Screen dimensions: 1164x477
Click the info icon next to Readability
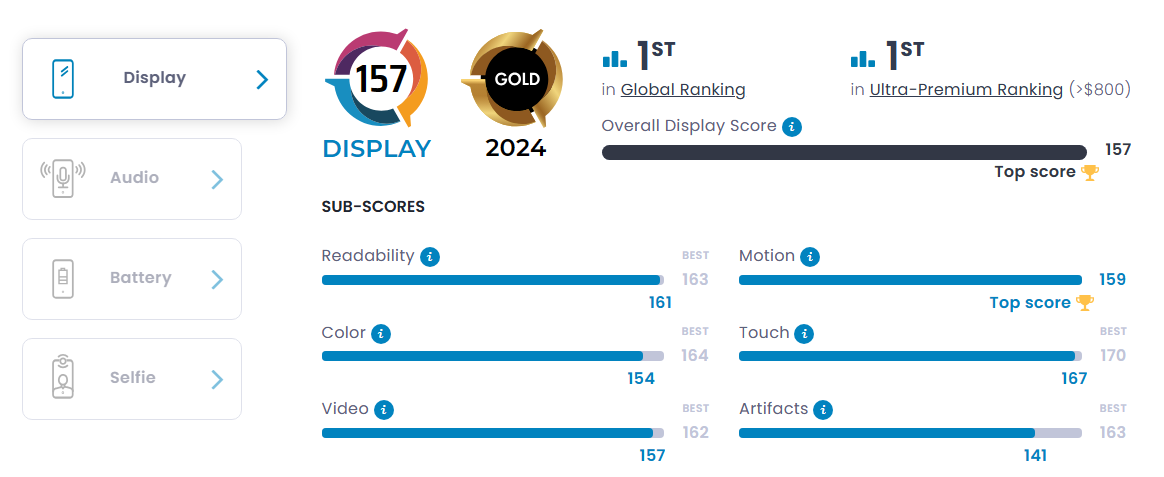pos(430,257)
